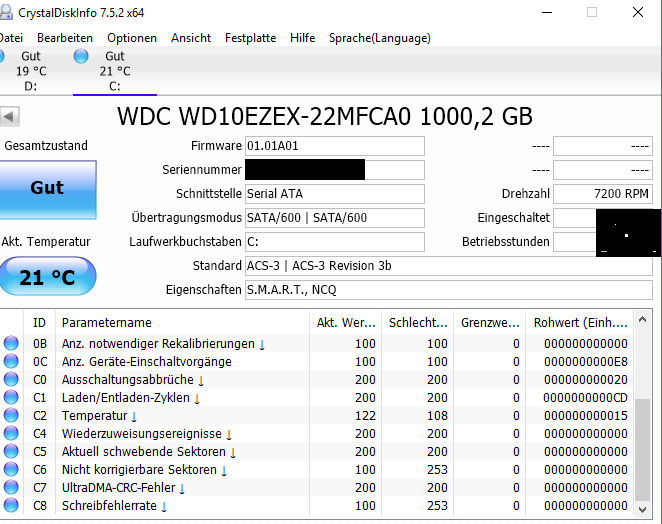Screen dimensions: 662x524
Task: Click status orb of row C0 Ausschaltungsabbrüche
Action: click(x=11, y=379)
